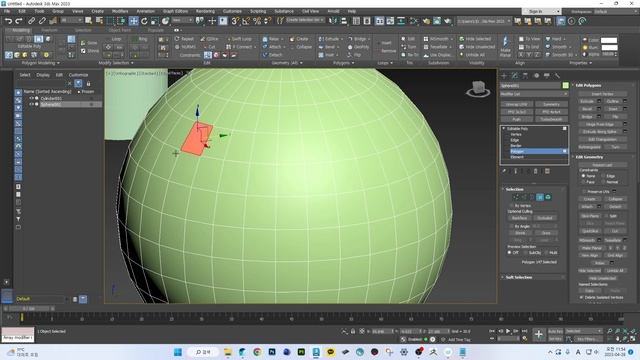This screenshot has width=640, height=360.
Task: Open the Utilities wrench tab in command panel
Action: tap(557, 76)
